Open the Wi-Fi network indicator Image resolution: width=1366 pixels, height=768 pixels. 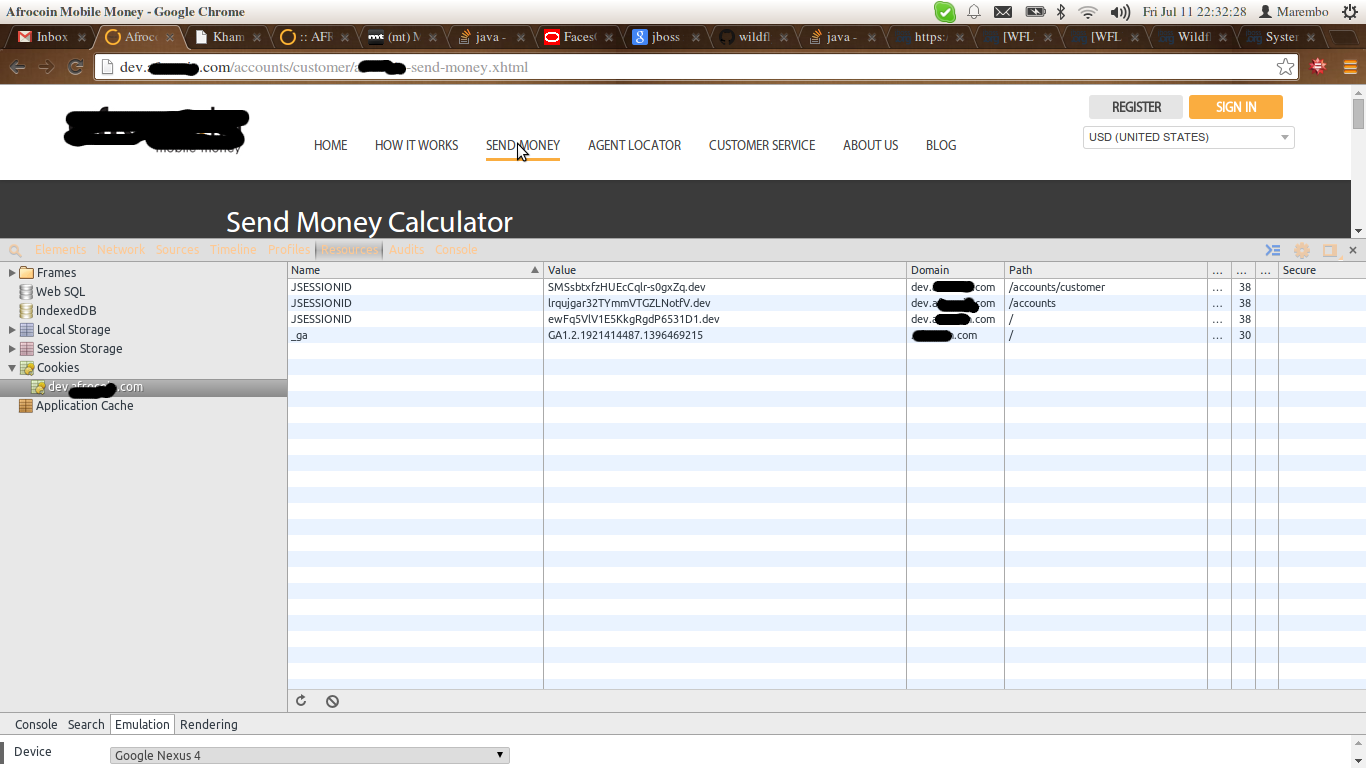1088,12
